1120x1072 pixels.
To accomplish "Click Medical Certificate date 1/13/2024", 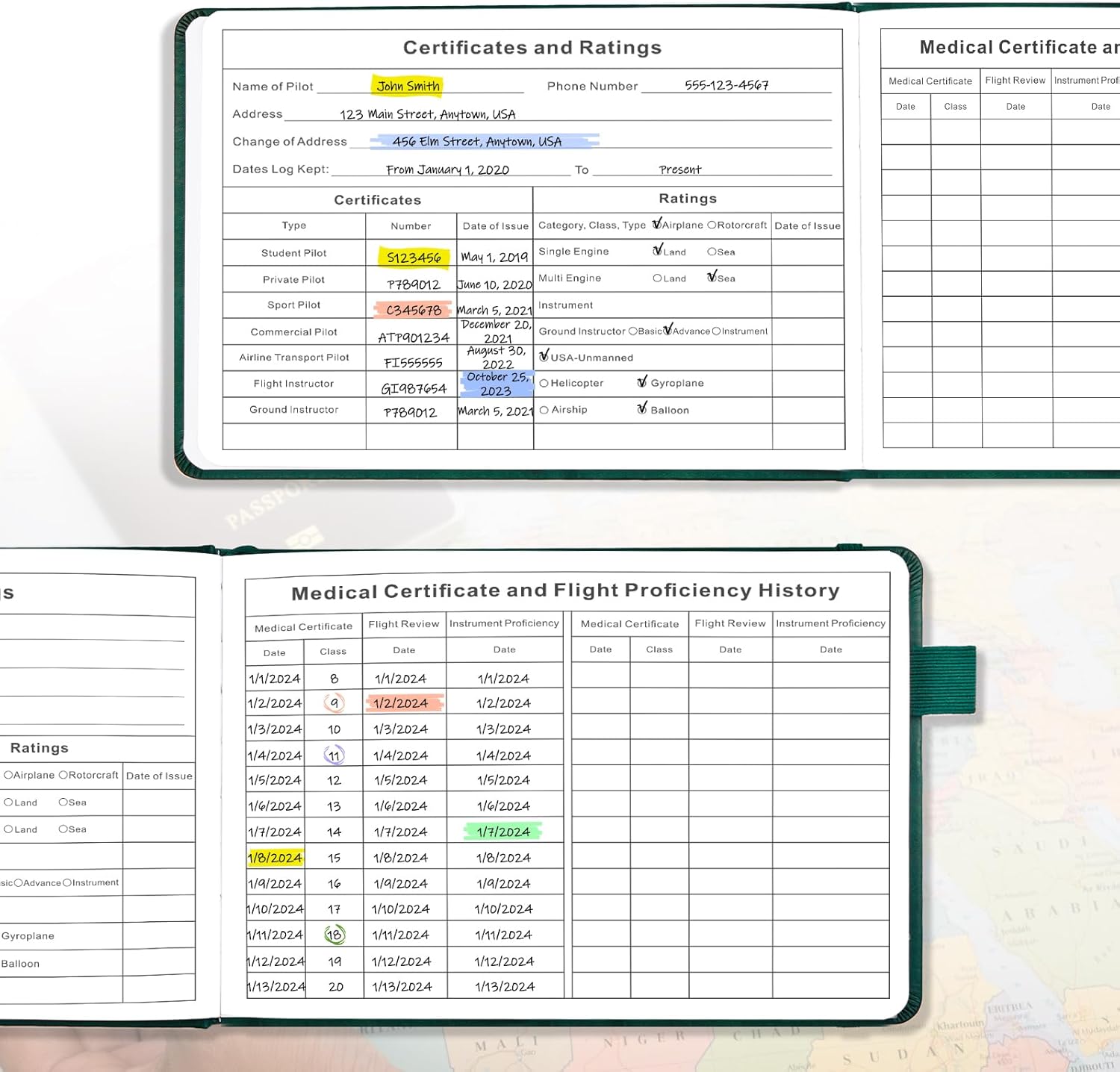I will pos(276,986).
